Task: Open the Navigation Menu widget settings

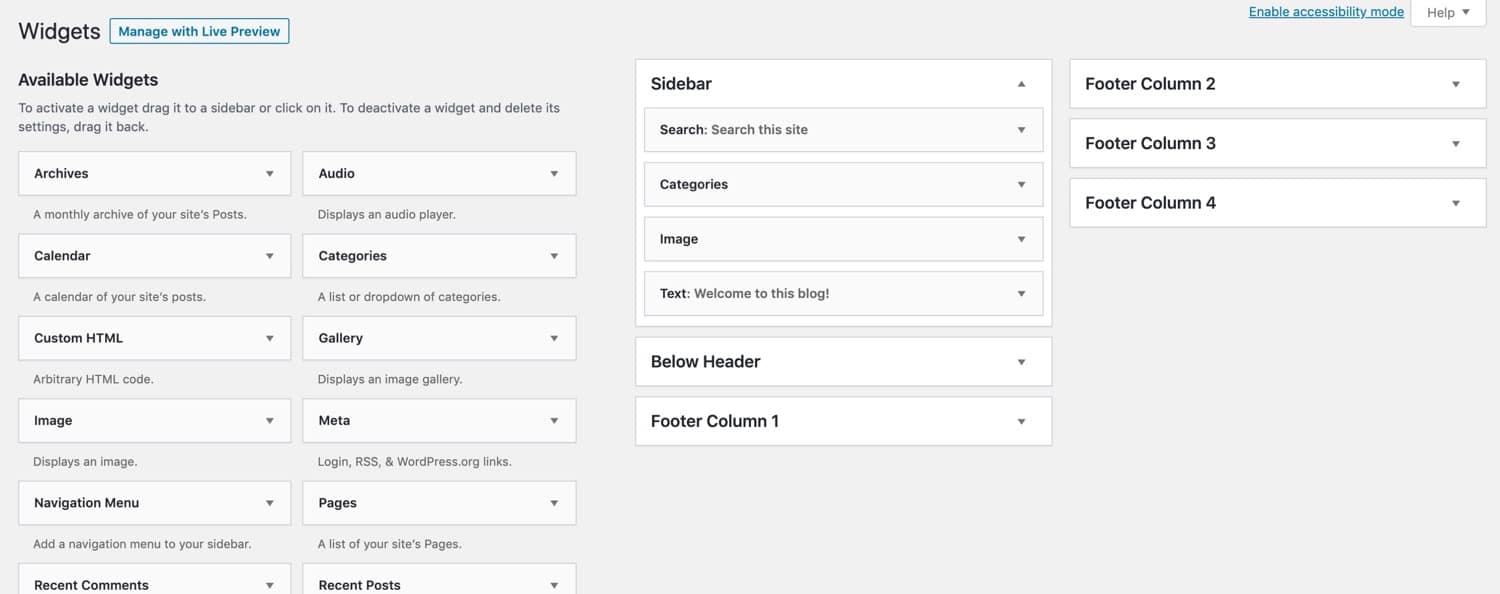Action: (x=270, y=502)
